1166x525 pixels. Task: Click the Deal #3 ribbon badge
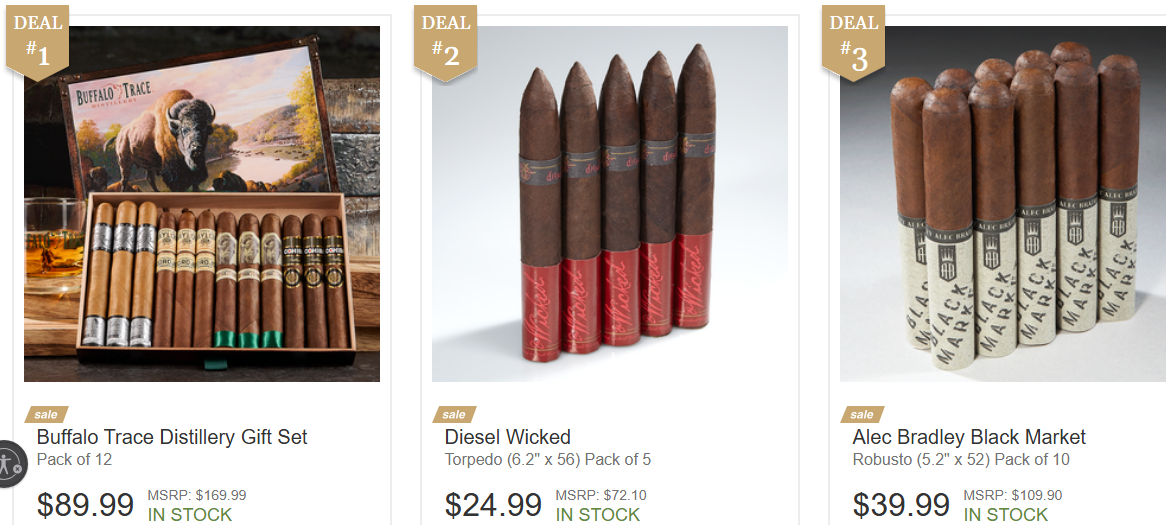click(x=853, y=42)
